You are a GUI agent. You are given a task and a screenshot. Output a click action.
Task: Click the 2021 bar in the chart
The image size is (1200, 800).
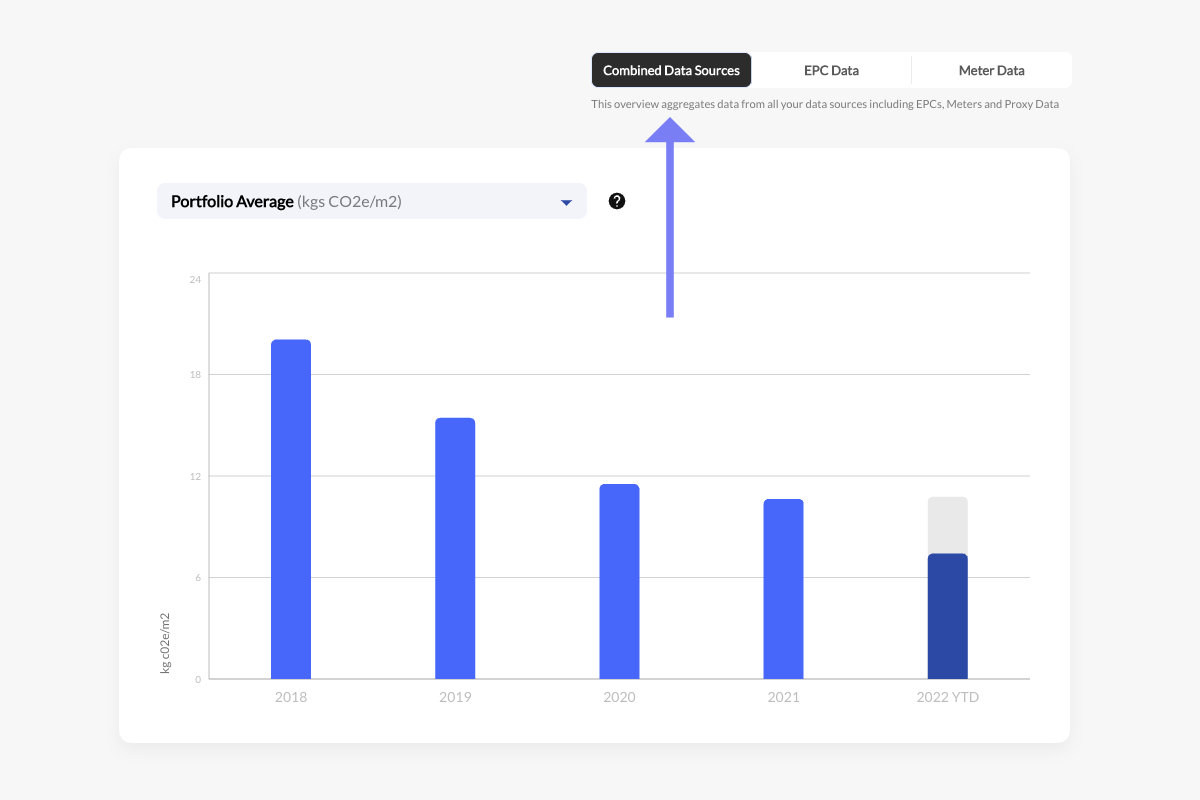(783, 589)
